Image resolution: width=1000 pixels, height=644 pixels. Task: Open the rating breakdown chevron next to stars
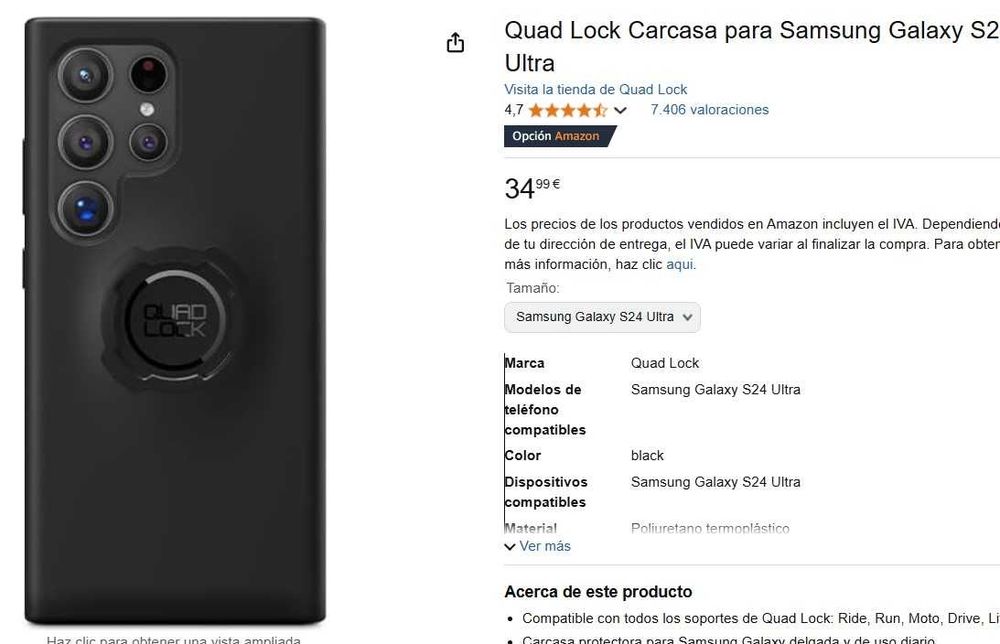[620, 110]
